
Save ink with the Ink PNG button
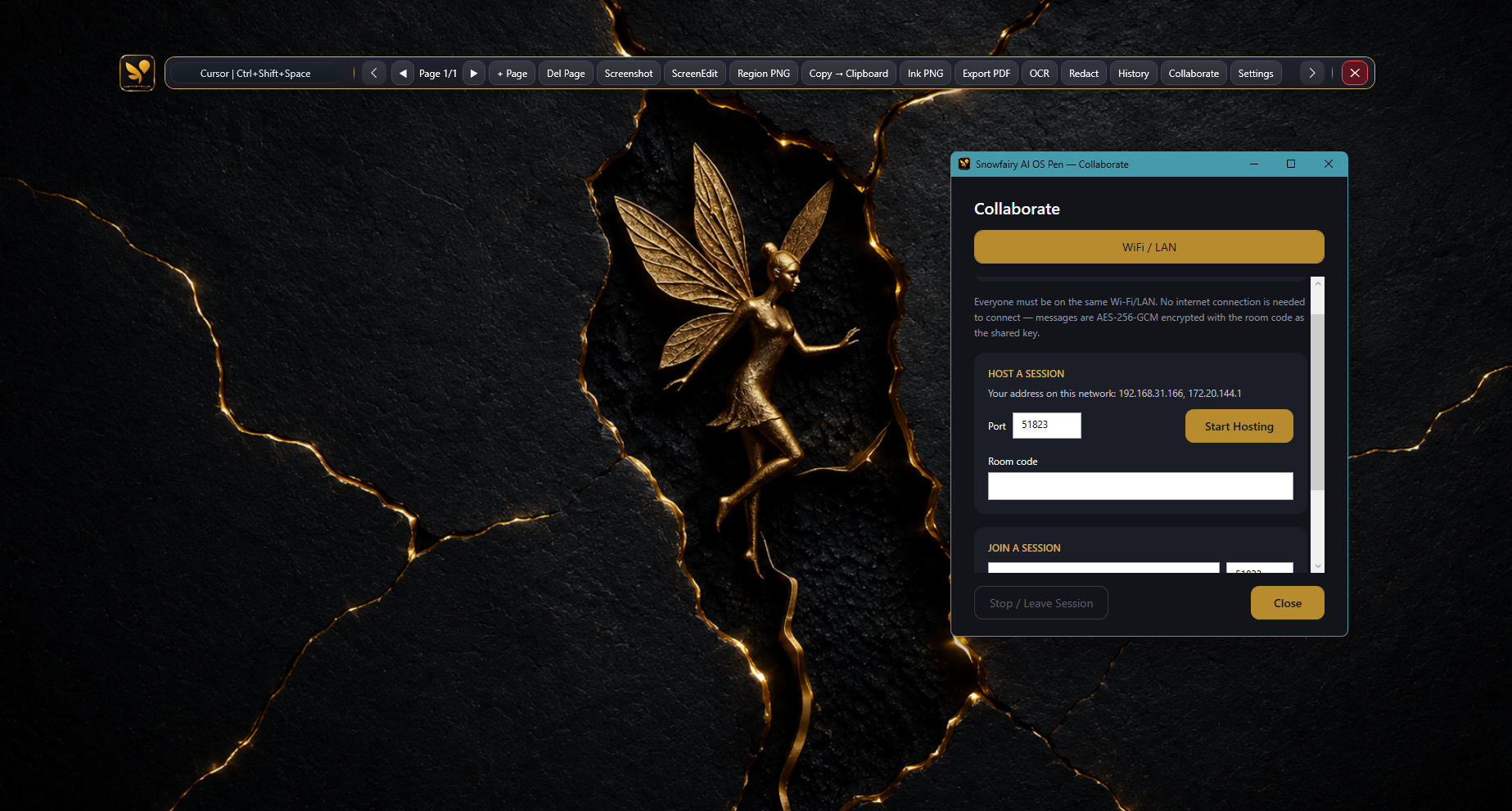pyautogui.click(x=925, y=73)
